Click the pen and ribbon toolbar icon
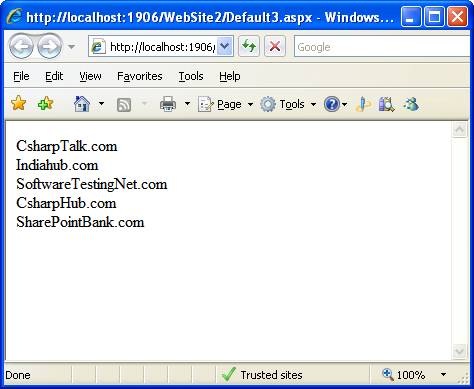This screenshot has height=389, width=474. [x=363, y=104]
